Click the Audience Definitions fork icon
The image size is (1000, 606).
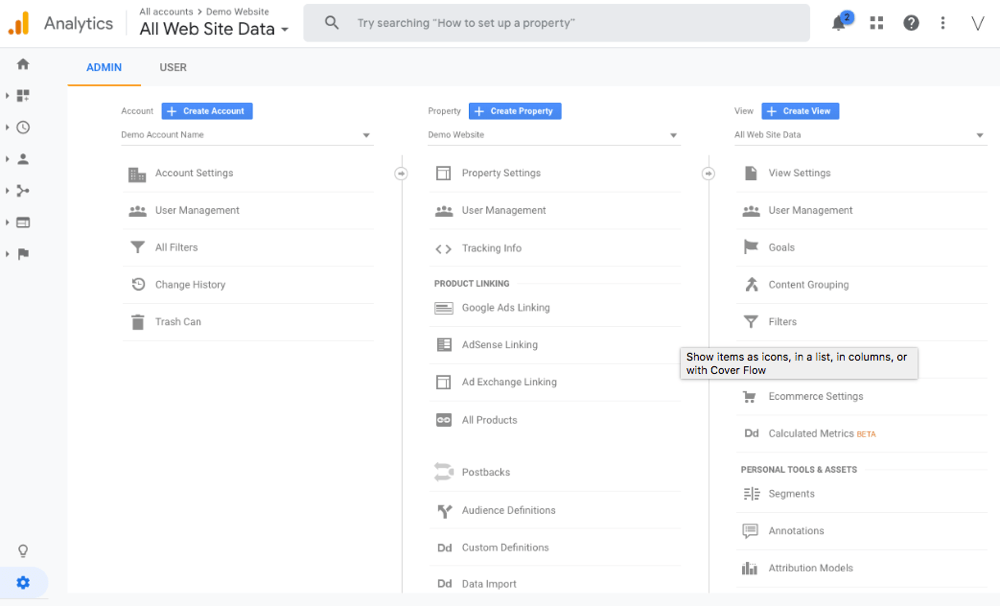pyautogui.click(x=445, y=511)
